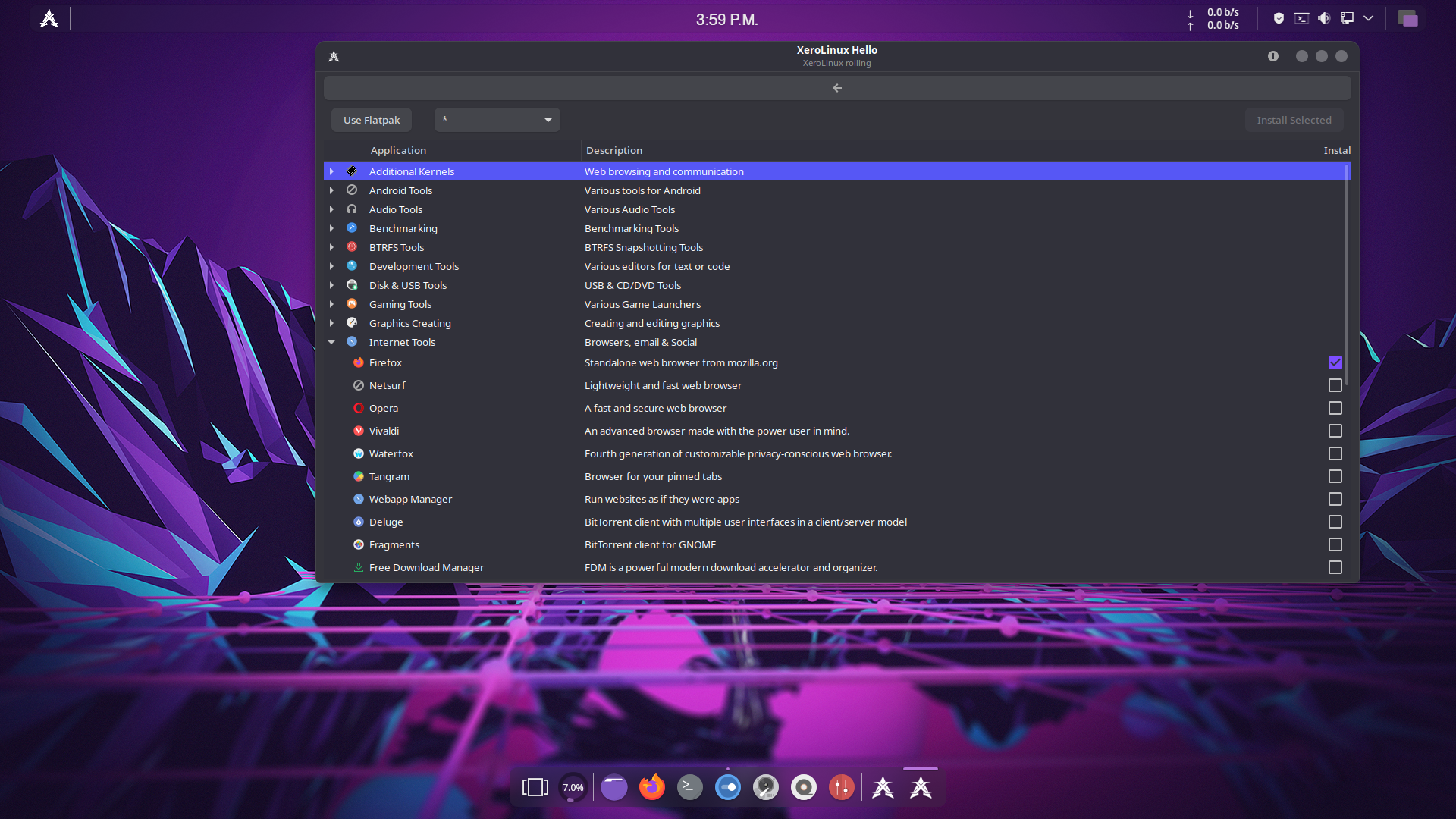Image resolution: width=1456 pixels, height=819 pixels.
Task: Expand the Development Tools category
Action: point(331,266)
